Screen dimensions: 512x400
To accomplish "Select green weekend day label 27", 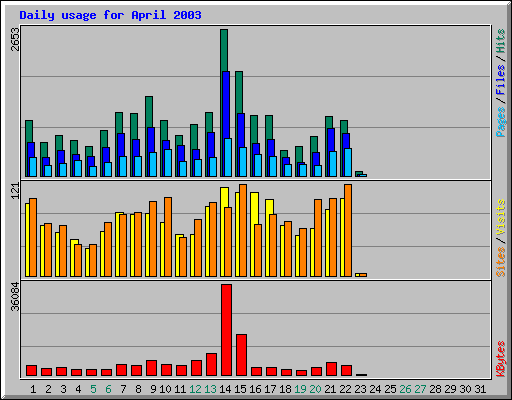I will [x=420, y=389].
